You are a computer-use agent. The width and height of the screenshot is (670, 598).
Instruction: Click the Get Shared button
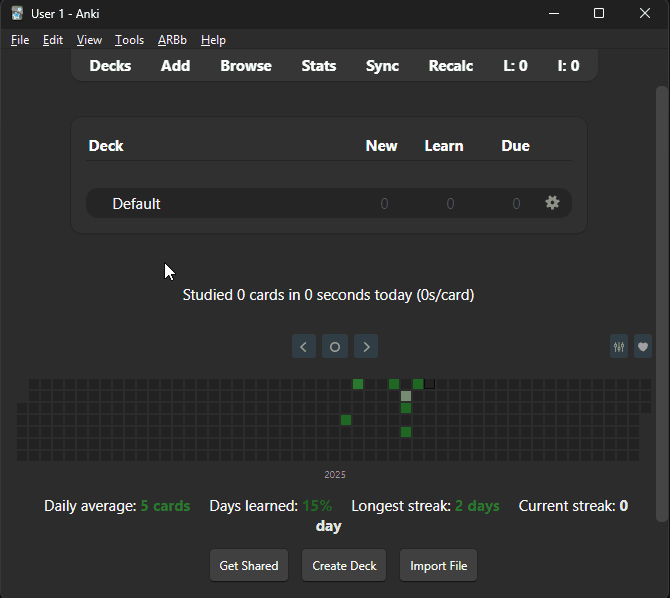[249, 566]
